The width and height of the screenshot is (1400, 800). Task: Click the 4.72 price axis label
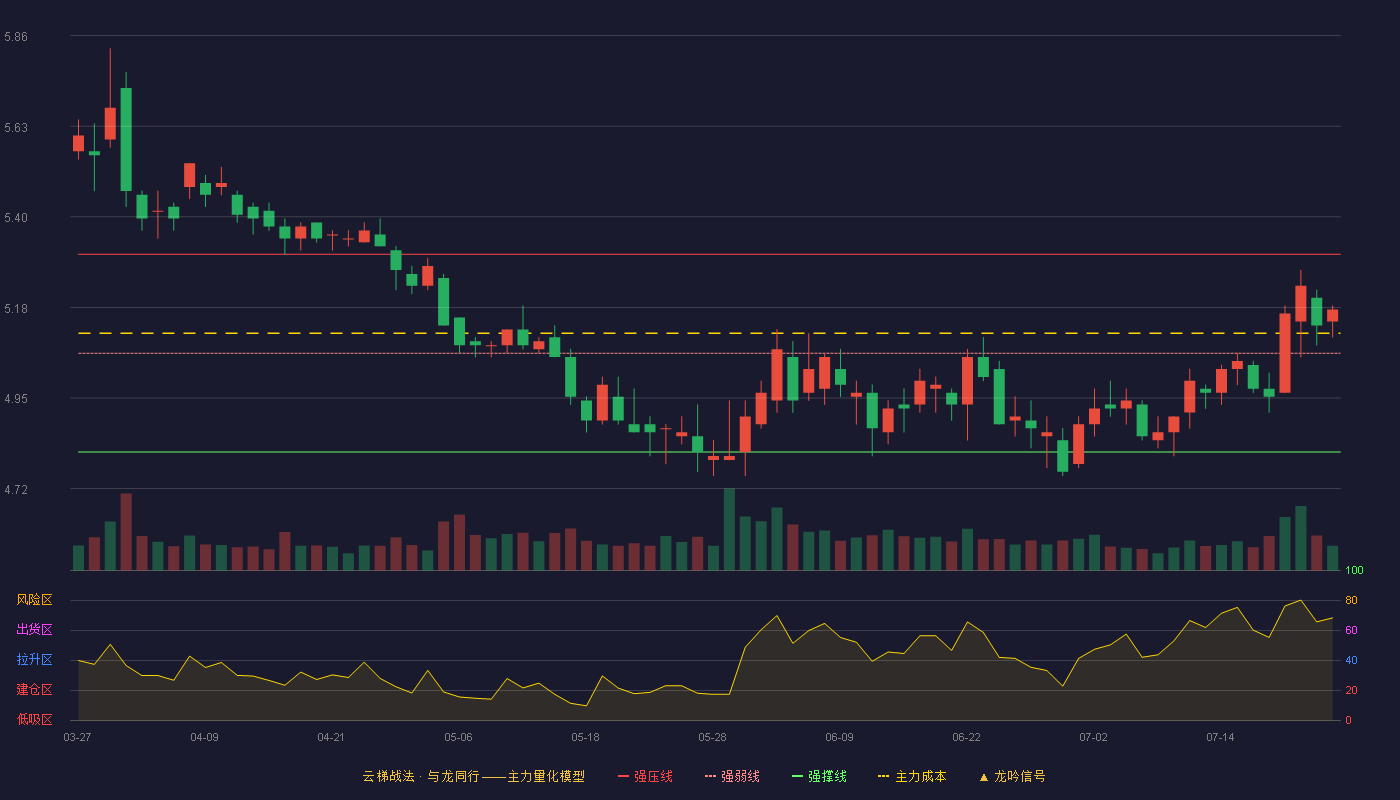[16, 490]
